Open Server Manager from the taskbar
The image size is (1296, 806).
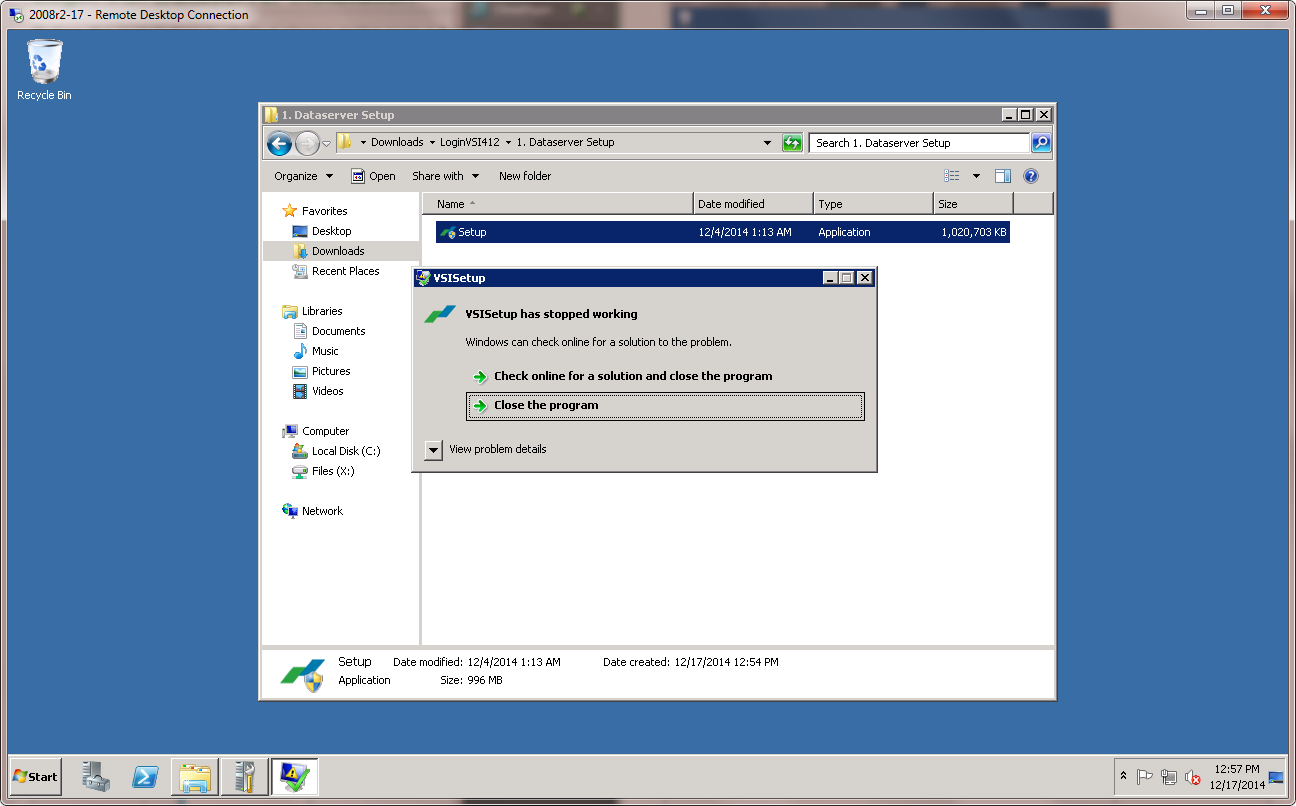pos(97,776)
